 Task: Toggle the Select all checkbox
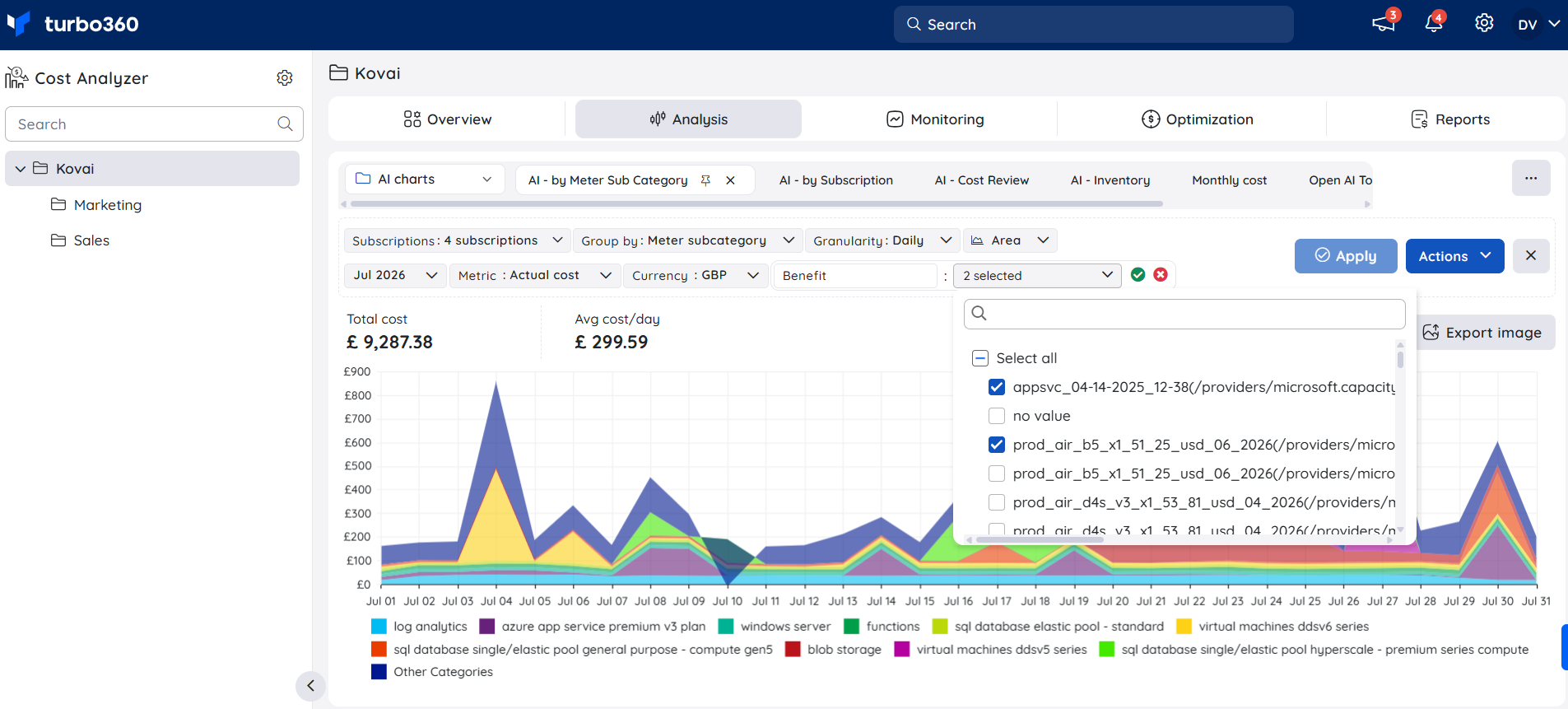tap(980, 358)
